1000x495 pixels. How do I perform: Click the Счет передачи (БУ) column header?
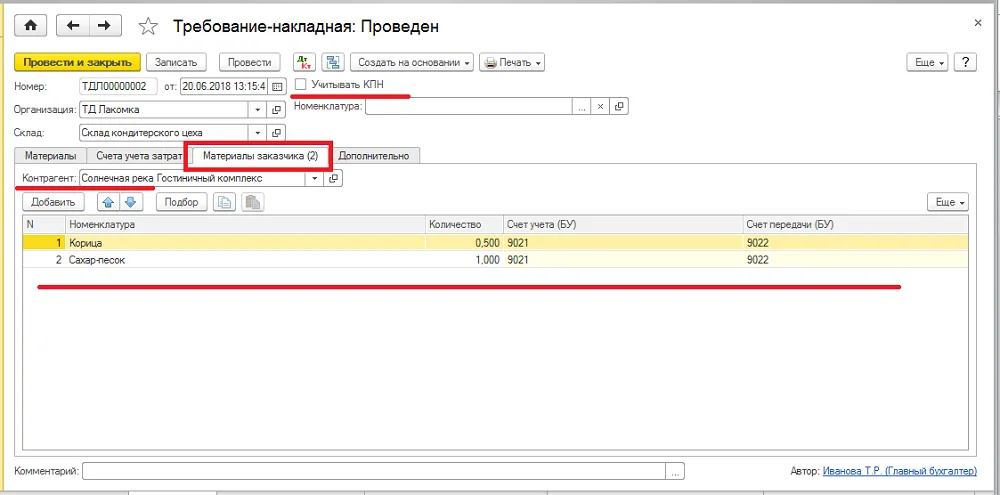[x=855, y=225]
